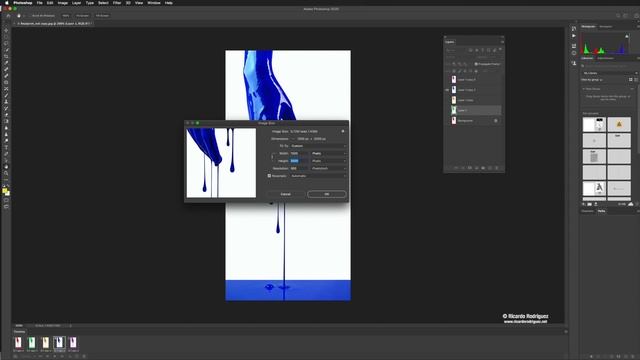
Task: Select the Clone Stamp tool
Action: pyautogui.click(x=6, y=102)
